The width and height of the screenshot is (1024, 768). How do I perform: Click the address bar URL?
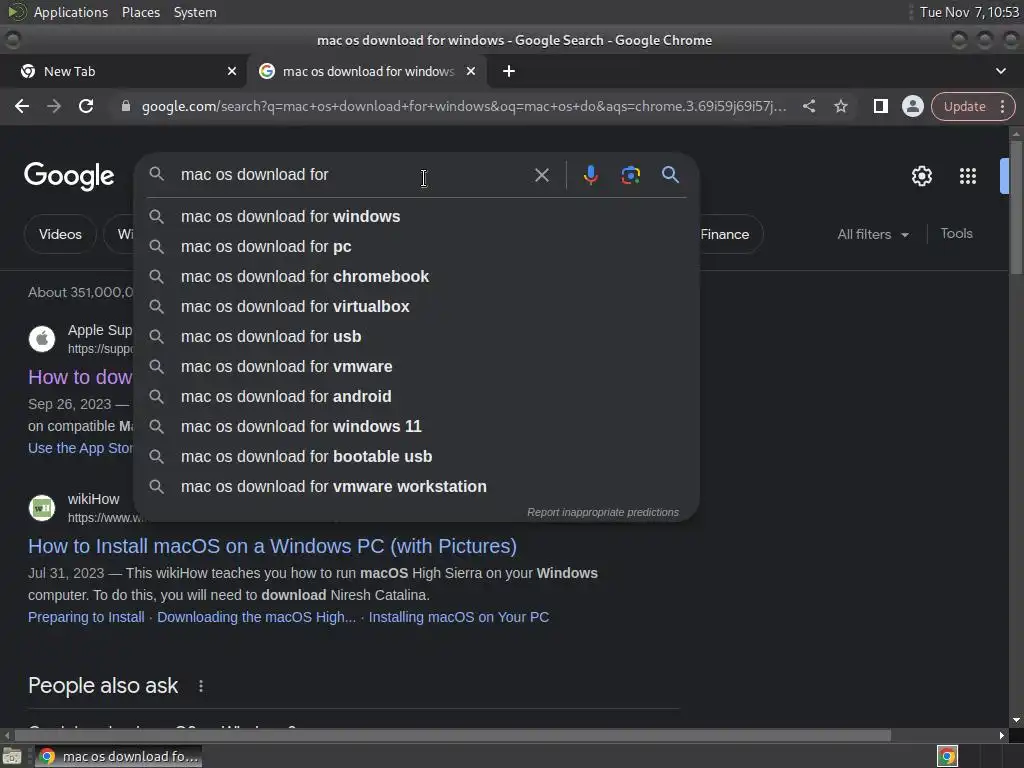coord(464,106)
